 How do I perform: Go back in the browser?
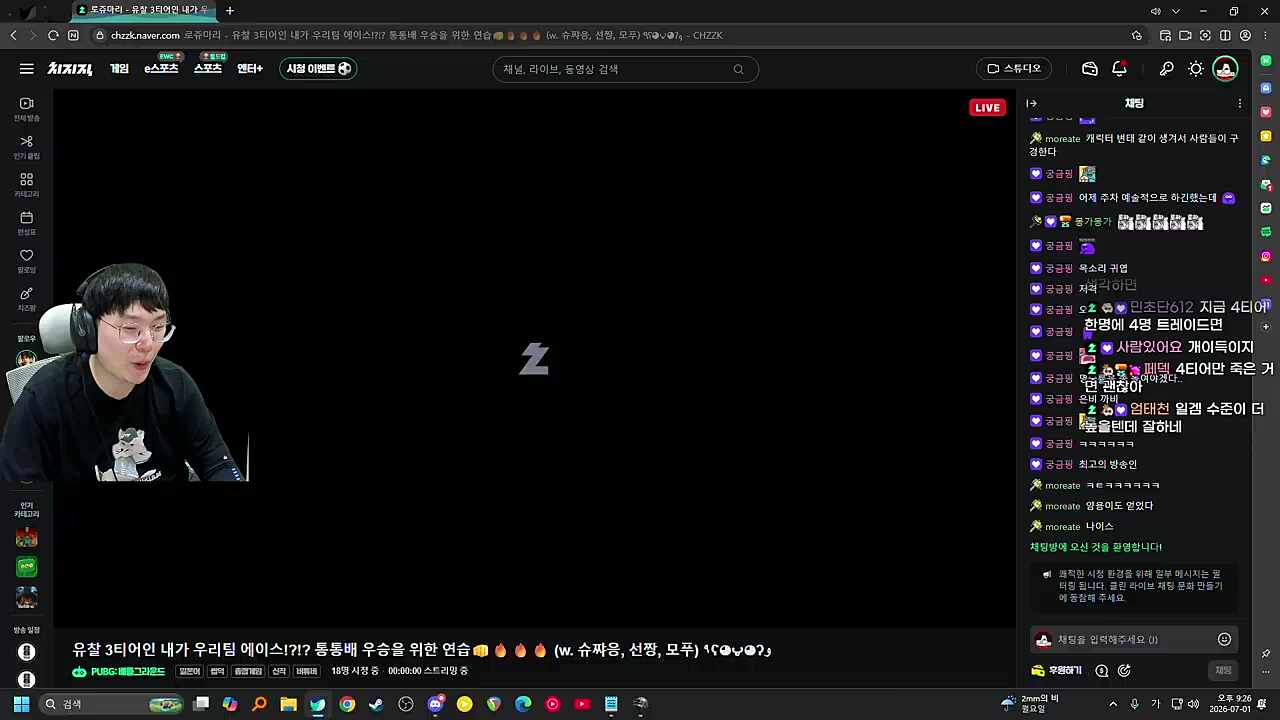tap(13, 35)
